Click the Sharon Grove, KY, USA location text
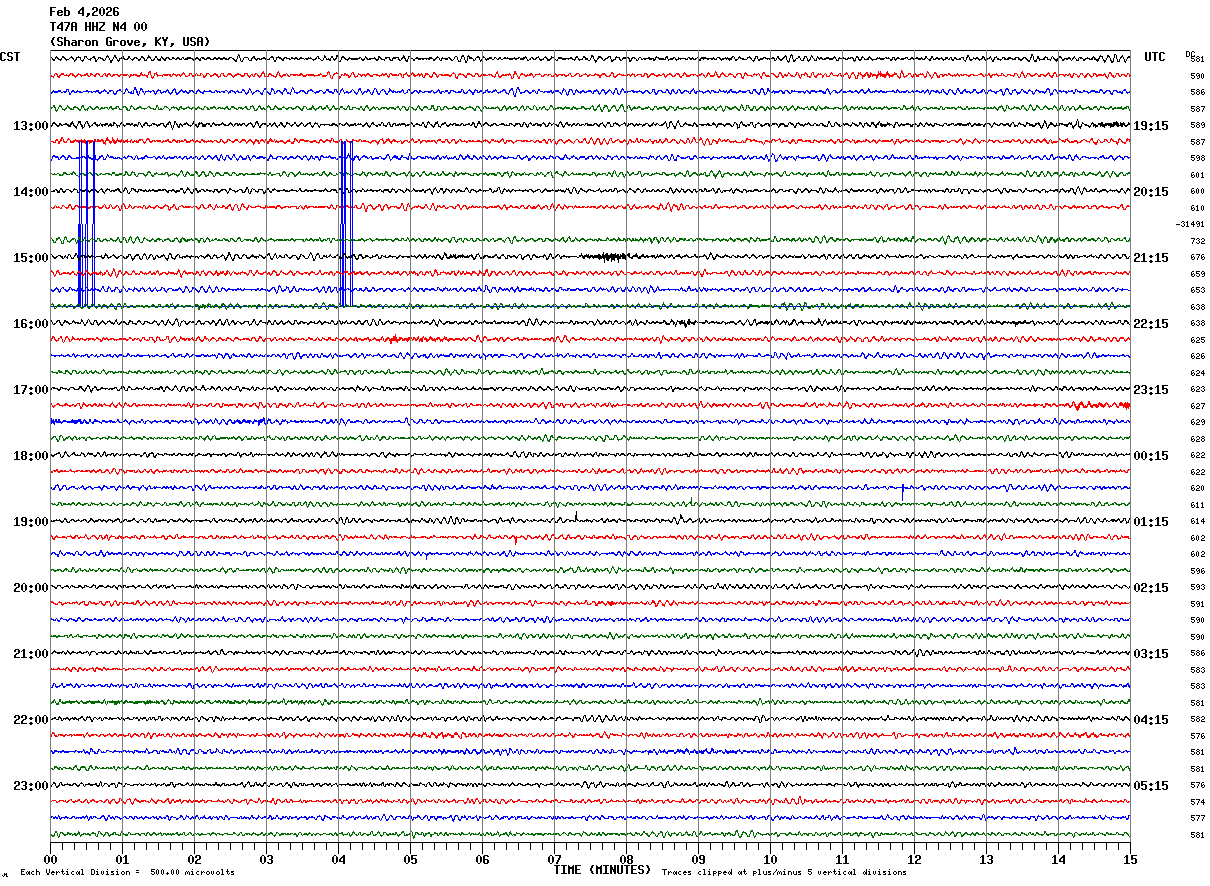Viewport: 1210px width, 886px height. click(x=130, y=42)
